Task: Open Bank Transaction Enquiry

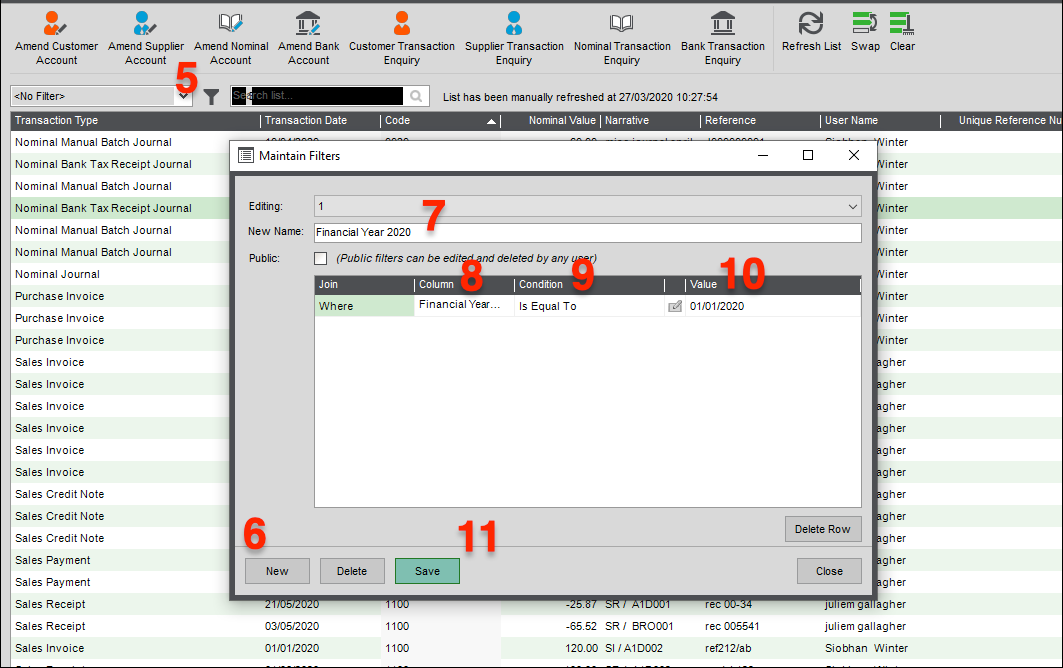Action: tap(722, 37)
